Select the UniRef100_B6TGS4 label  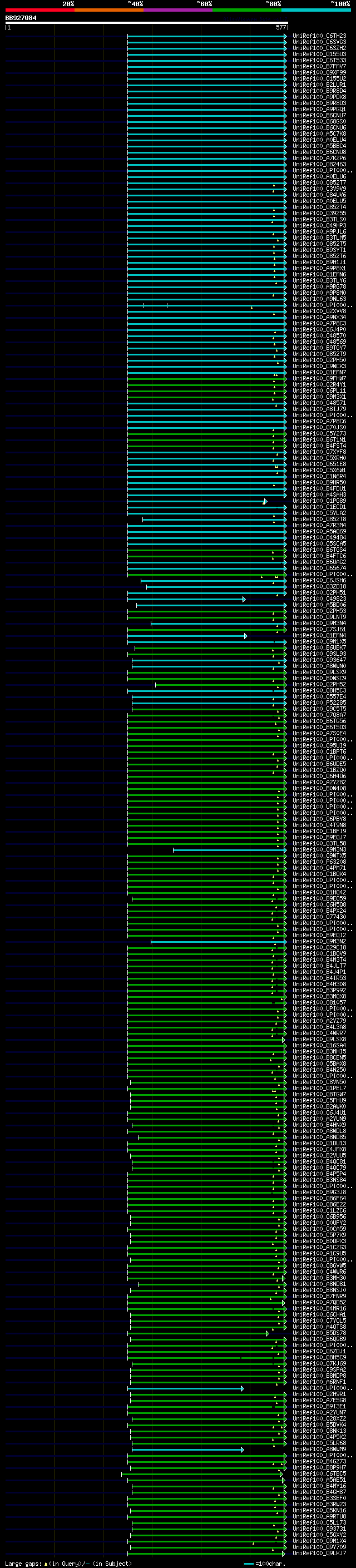pyautogui.click(x=319, y=550)
